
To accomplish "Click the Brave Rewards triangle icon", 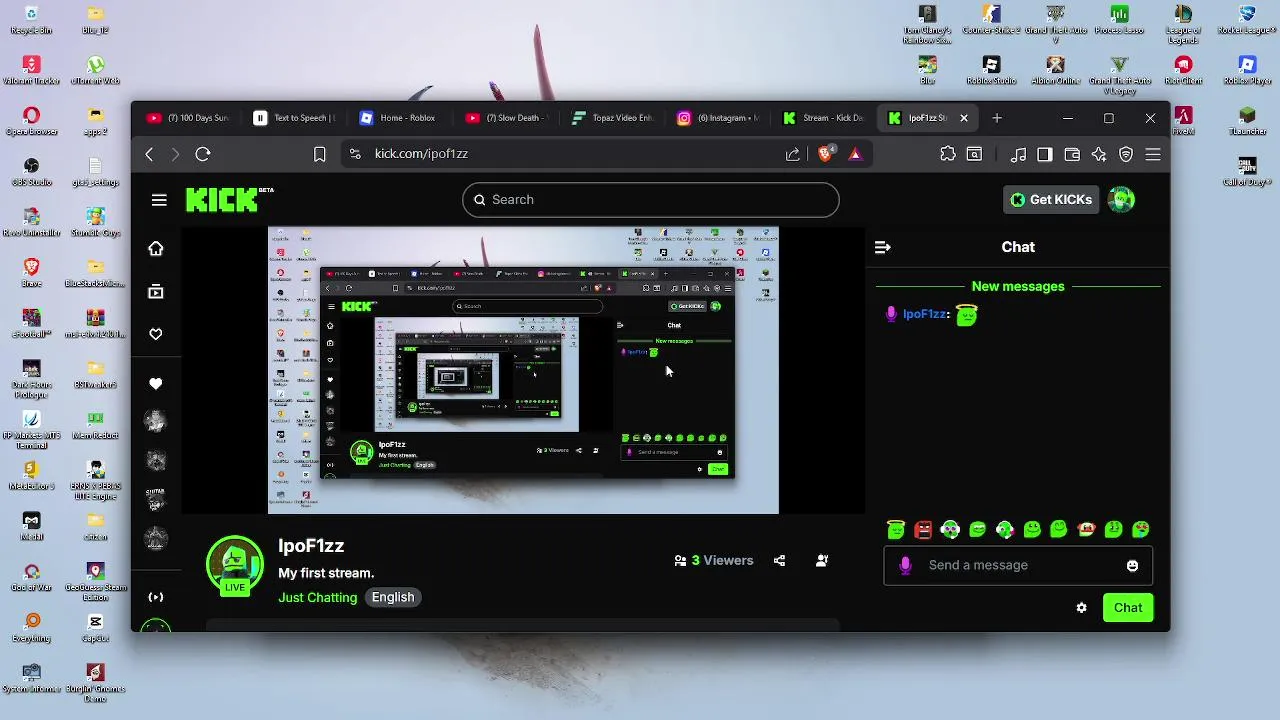I will [x=855, y=154].
